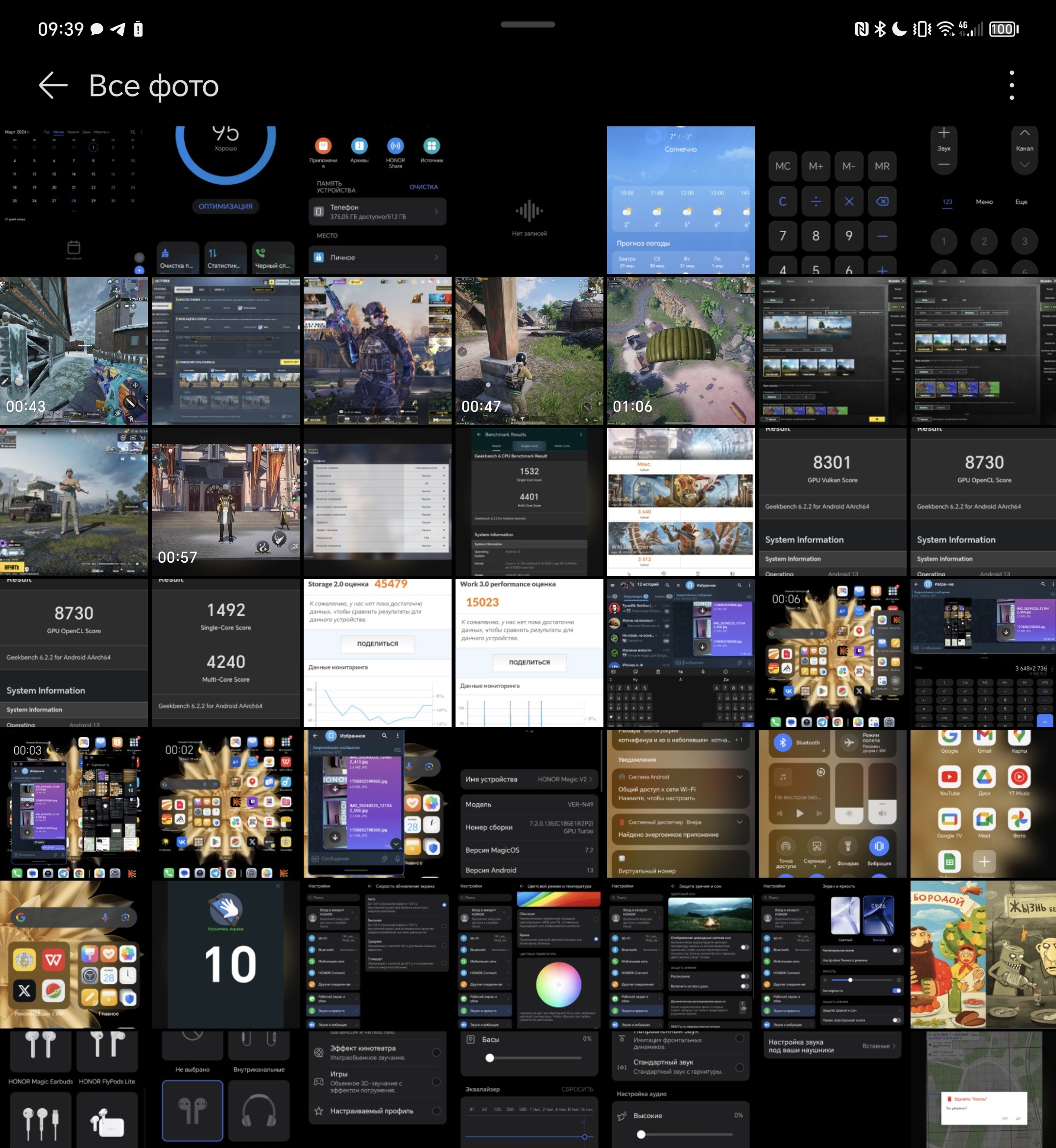Play the 00:57 Genshin character video

pos(226,502)
